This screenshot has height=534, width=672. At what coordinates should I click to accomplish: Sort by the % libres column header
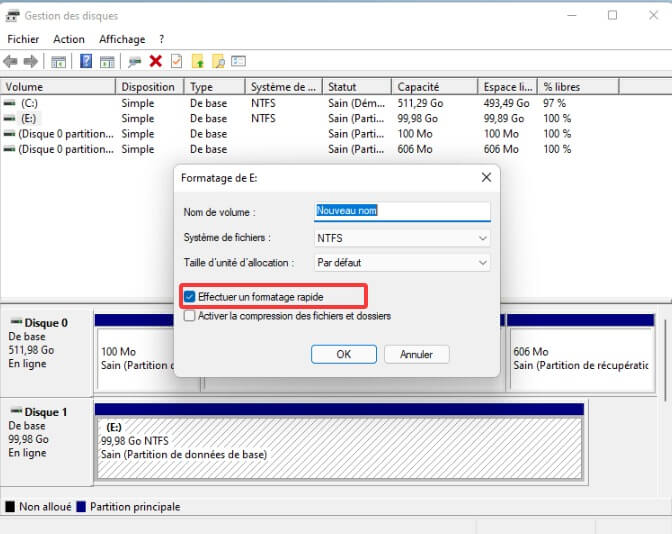click(579, 87)
